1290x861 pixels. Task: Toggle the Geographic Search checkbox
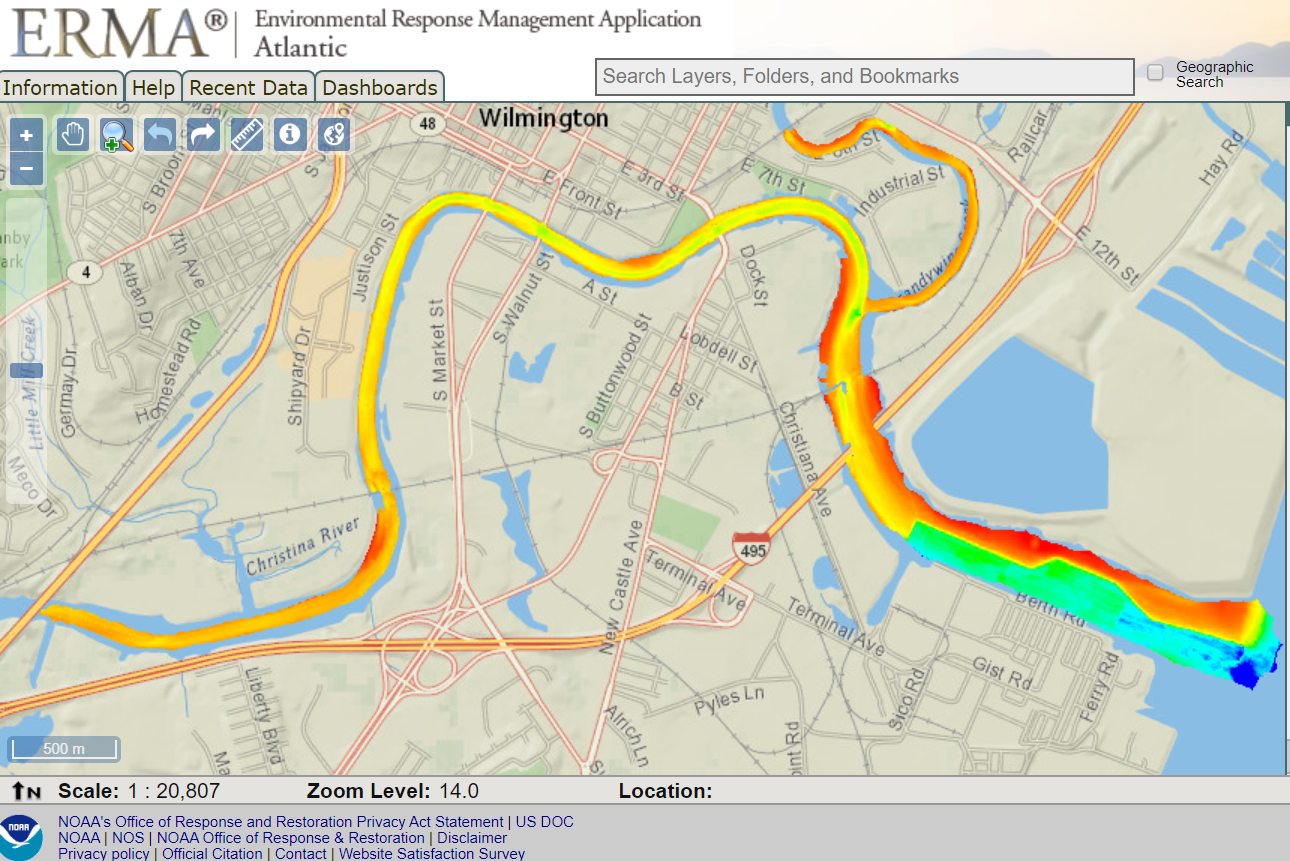tap(1155, 73)
